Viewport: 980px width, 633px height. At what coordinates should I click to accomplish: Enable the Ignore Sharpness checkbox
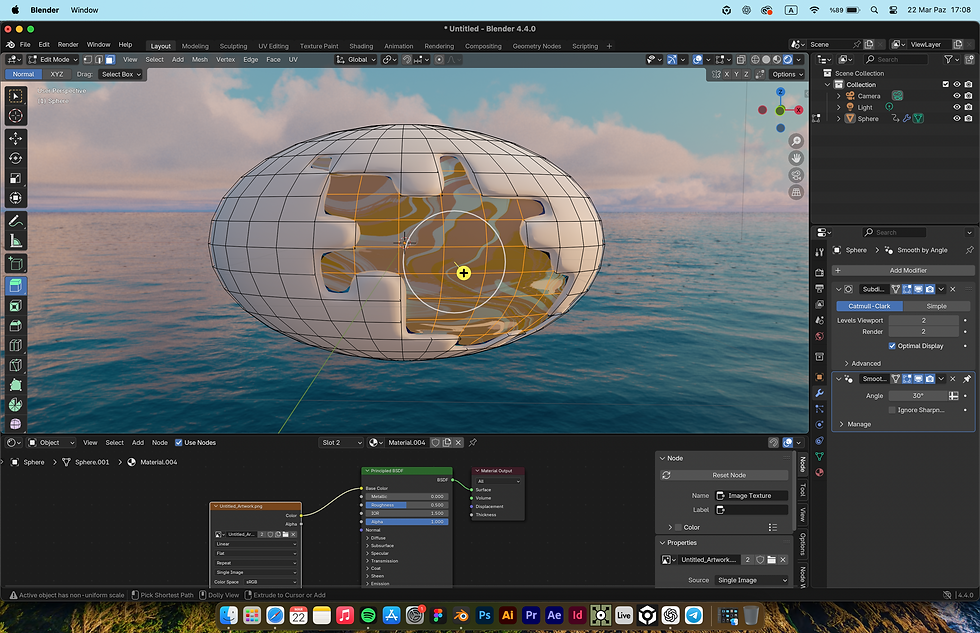pos(892,410)
